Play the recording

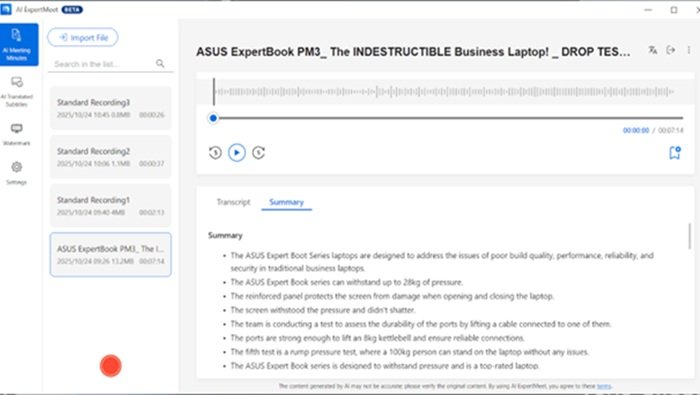237,153
